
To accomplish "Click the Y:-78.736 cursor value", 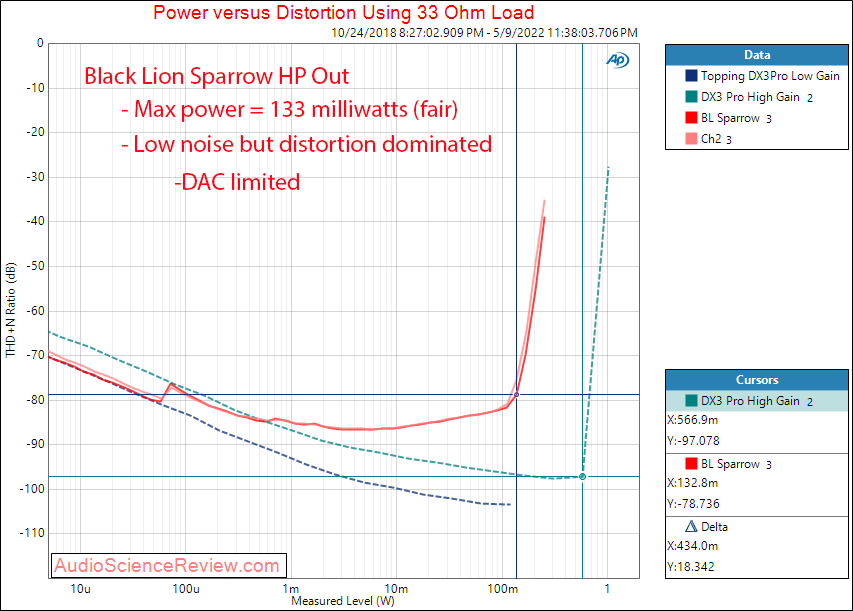I will (x=694, y=504).
